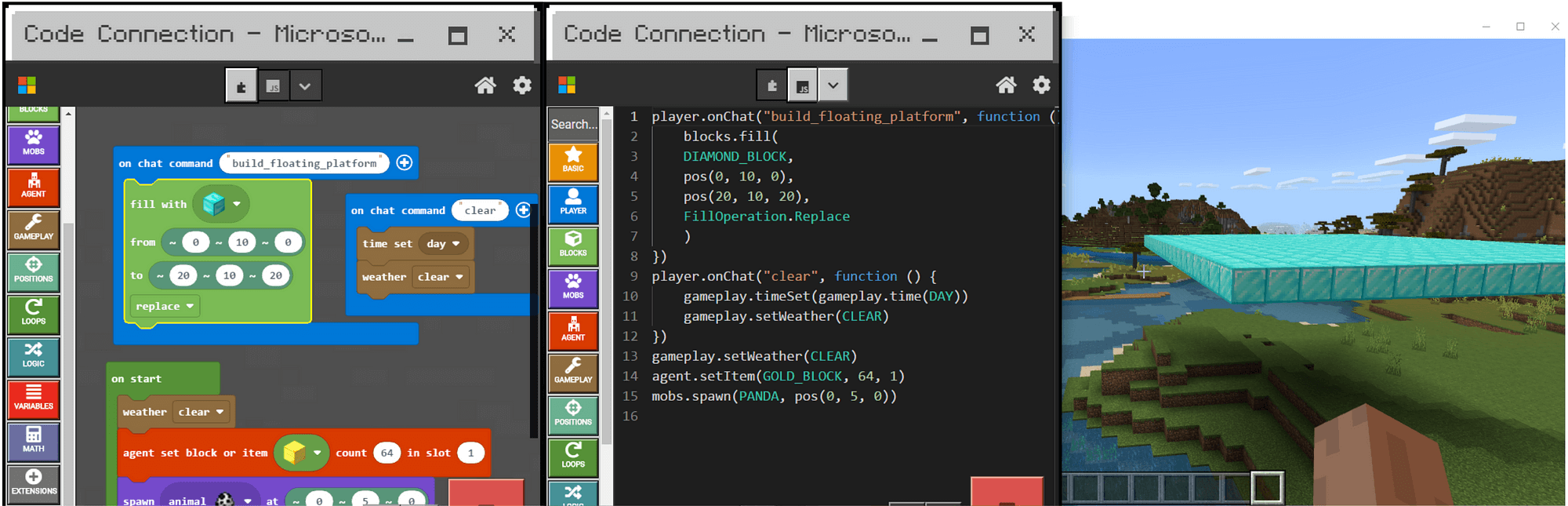
Task: Expand editor language dropdown in right window
Action: click(833, 85)
